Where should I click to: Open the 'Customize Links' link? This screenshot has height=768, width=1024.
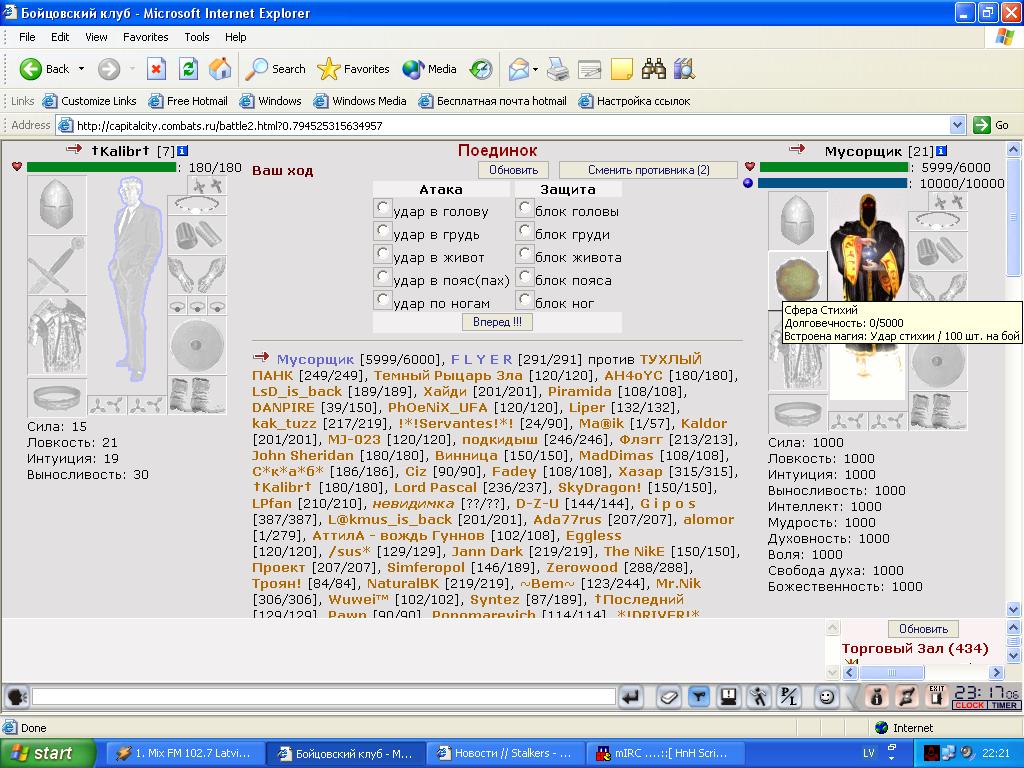point(89,101)
